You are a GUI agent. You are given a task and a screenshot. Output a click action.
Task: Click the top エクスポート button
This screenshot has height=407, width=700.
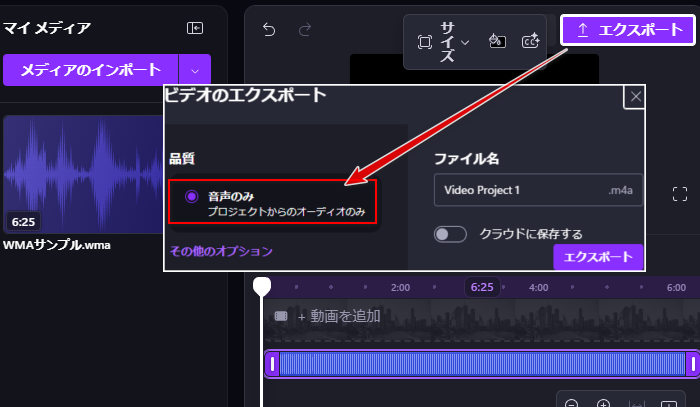[x=628, y=30]
